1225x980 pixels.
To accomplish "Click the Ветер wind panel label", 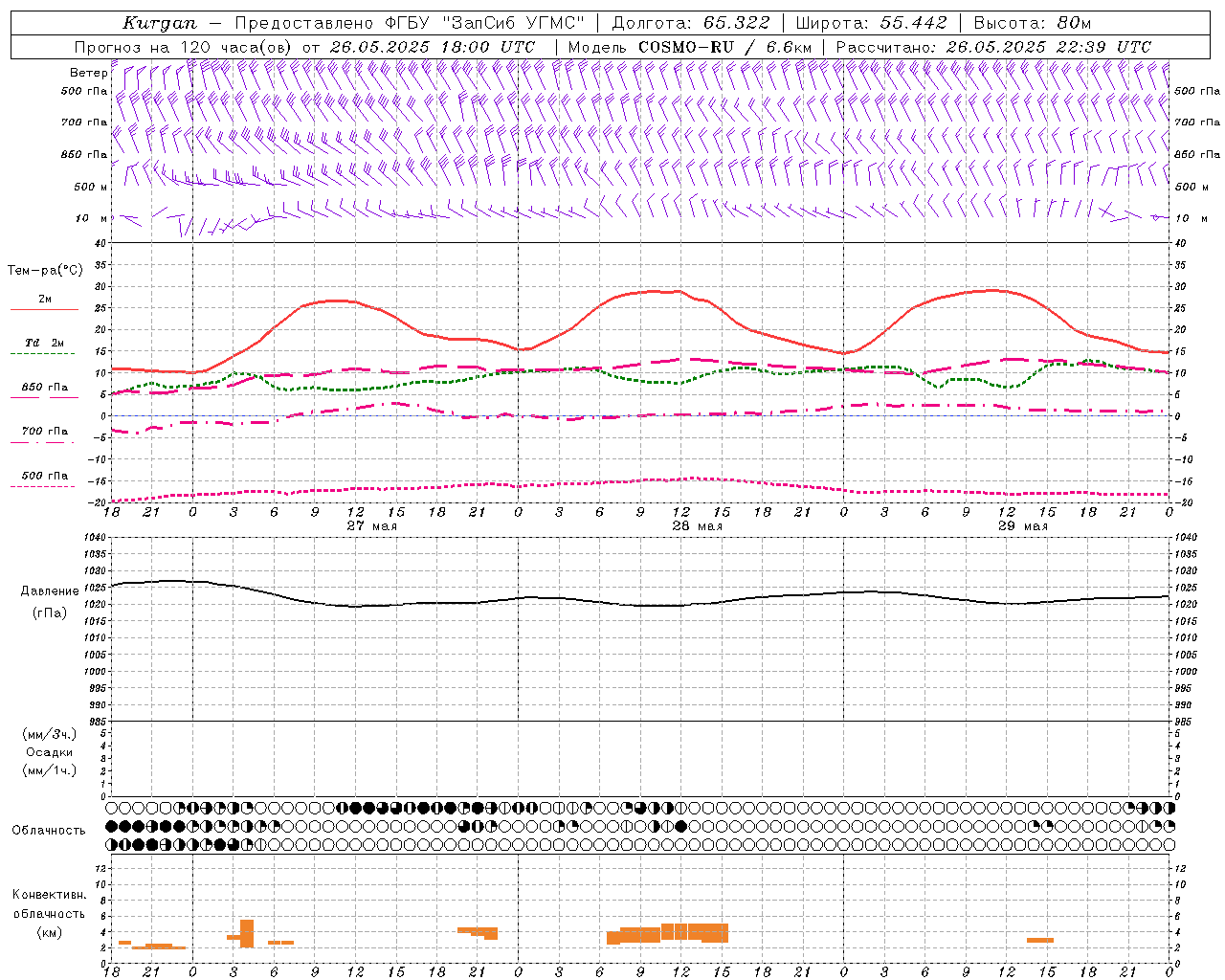I will (88, 73).
